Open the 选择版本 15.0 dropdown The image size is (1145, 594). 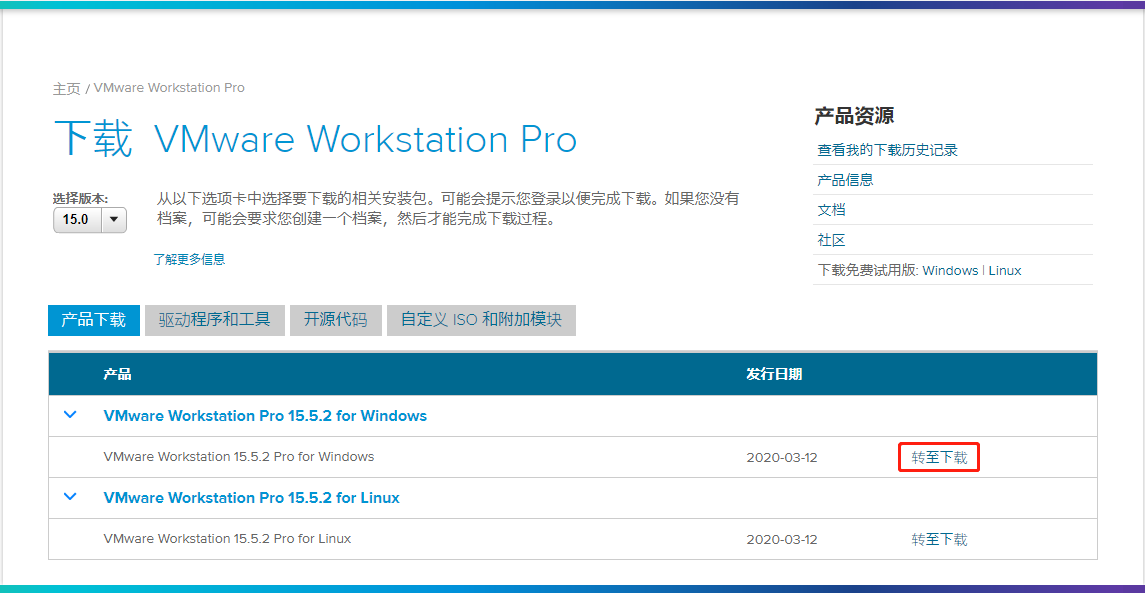point(90,219)
